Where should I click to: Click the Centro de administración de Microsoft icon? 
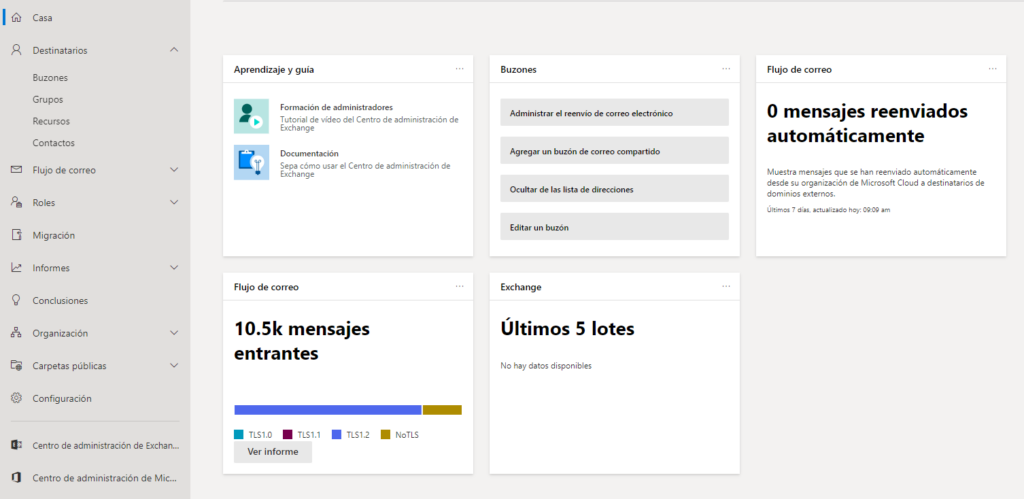click(x=16, y=478)
